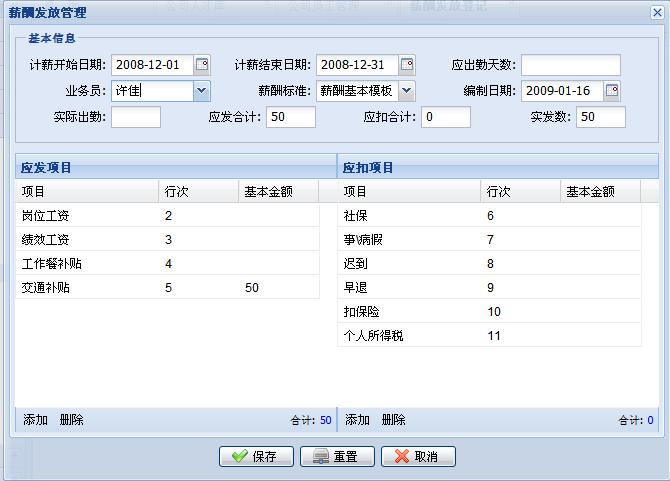Image resolution: width=670 pixels, height=481 pixels.
Task: Select the 交通补贴 row
Action: 168,287
